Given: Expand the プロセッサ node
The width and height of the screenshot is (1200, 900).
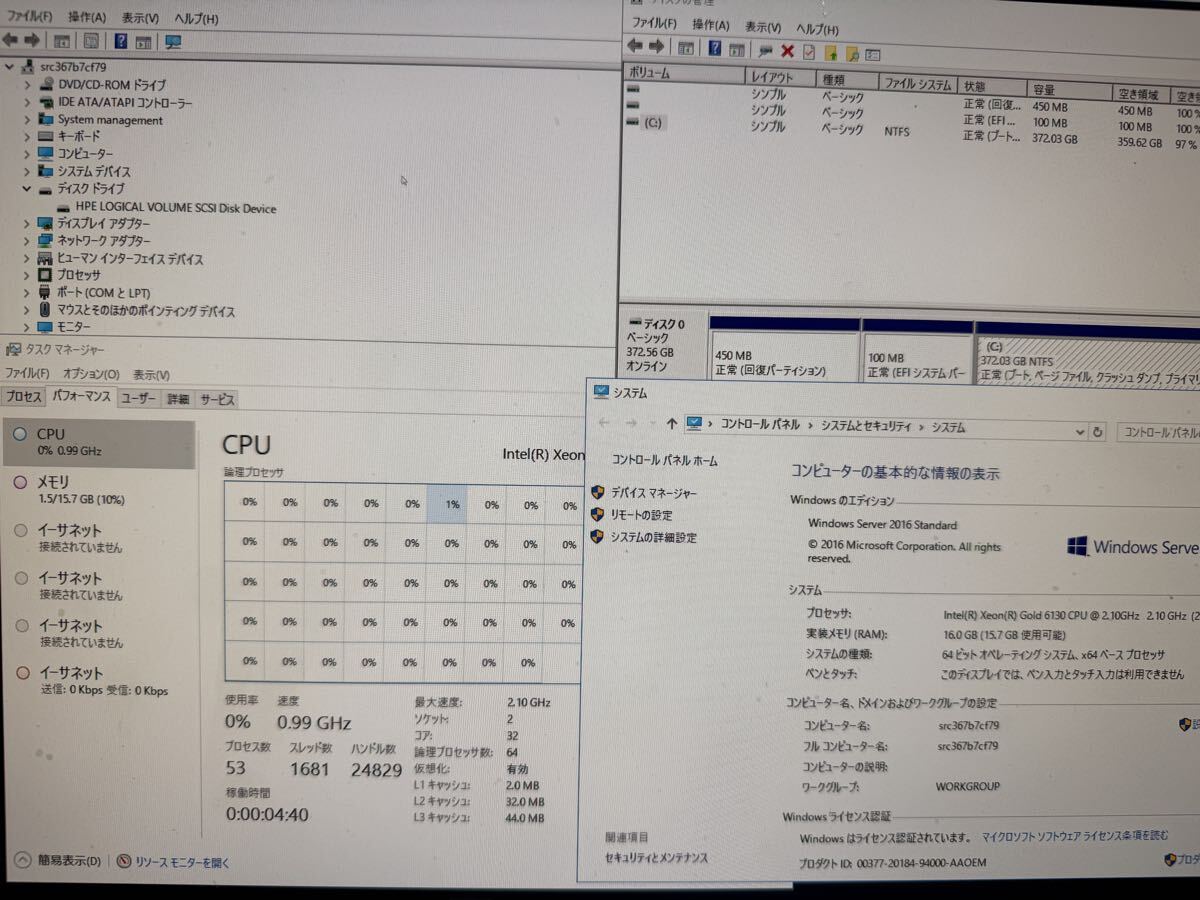Looking at the screenshot, I should click(27, 275).
